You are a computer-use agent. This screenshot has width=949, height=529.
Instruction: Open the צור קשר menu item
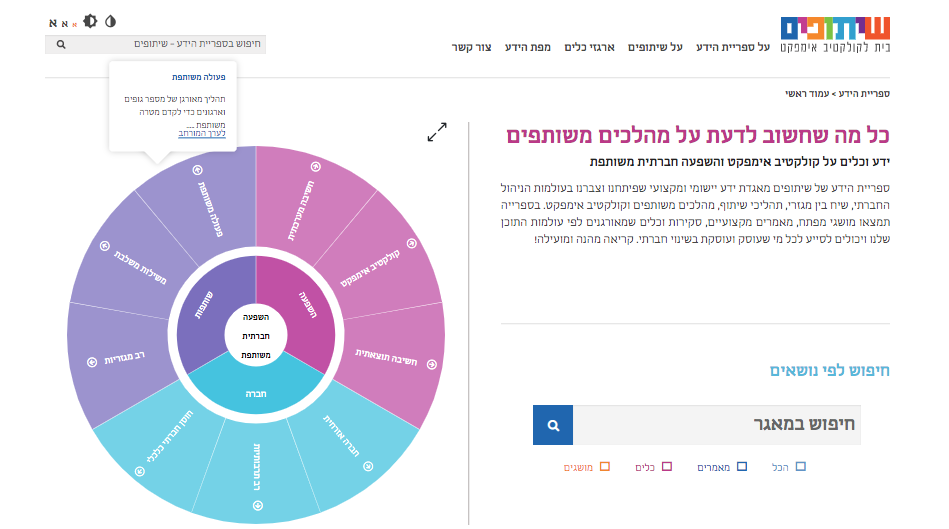pyautogui.click(x=471, y=47)
